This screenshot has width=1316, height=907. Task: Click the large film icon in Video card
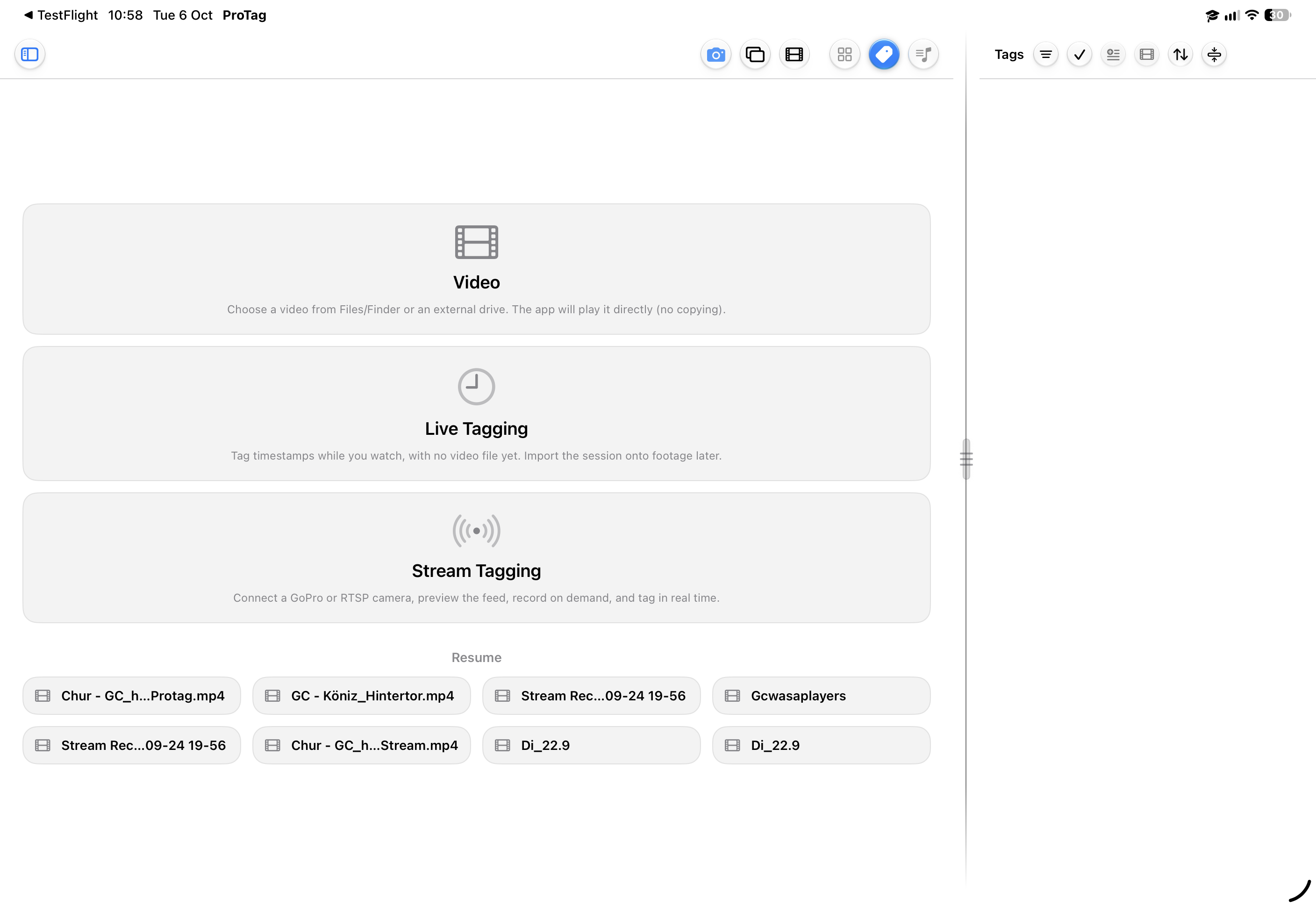tap(476, 242)
